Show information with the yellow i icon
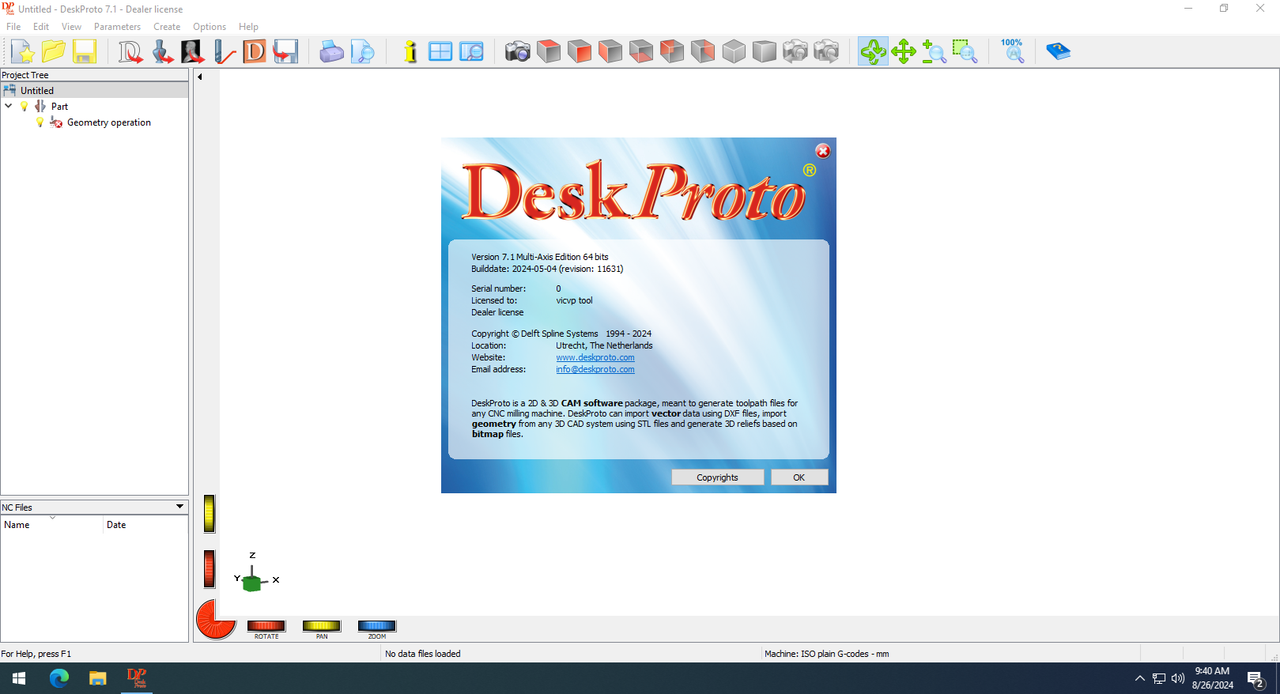The width and height of the screenshot is (1280, 694). 409,51
